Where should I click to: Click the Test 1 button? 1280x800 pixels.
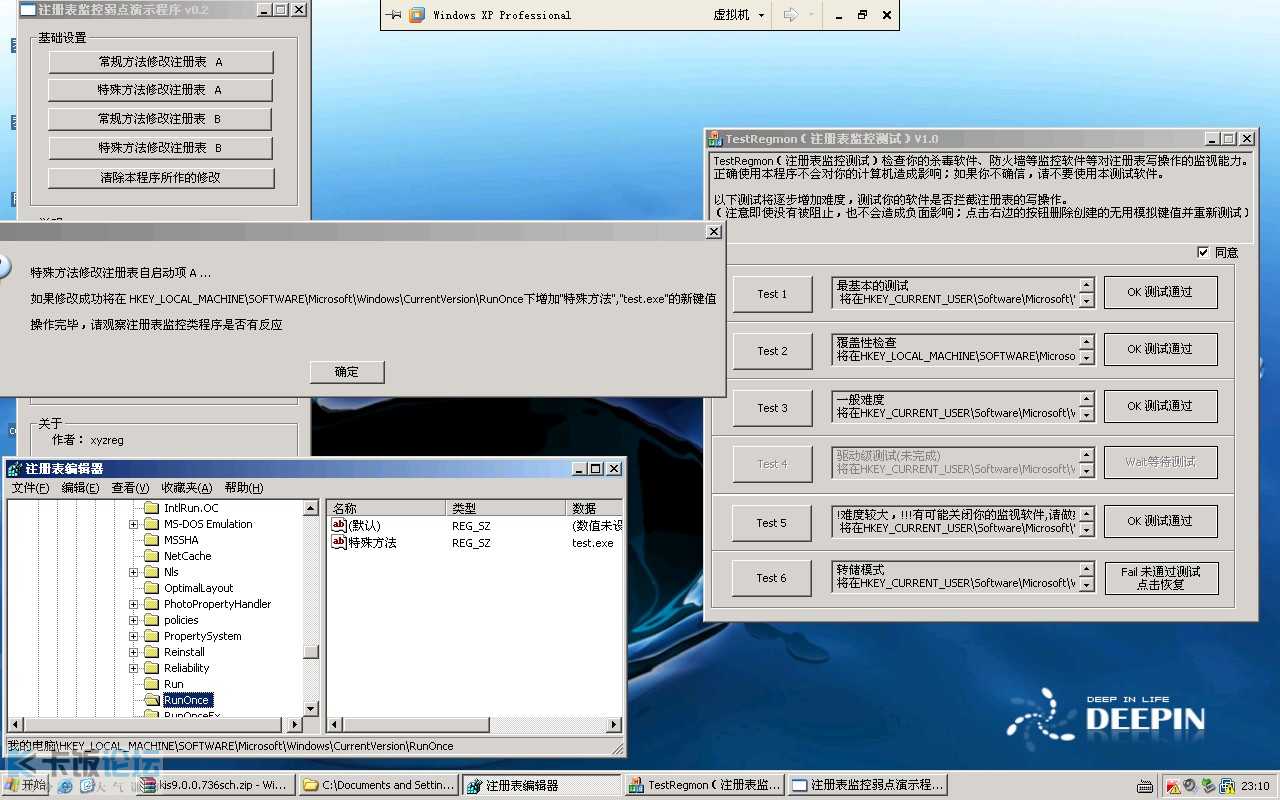[772, 294]
